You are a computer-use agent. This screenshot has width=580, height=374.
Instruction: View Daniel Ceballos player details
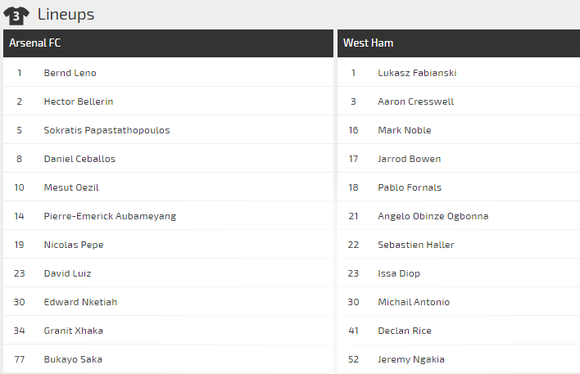[x=80, y=159]
